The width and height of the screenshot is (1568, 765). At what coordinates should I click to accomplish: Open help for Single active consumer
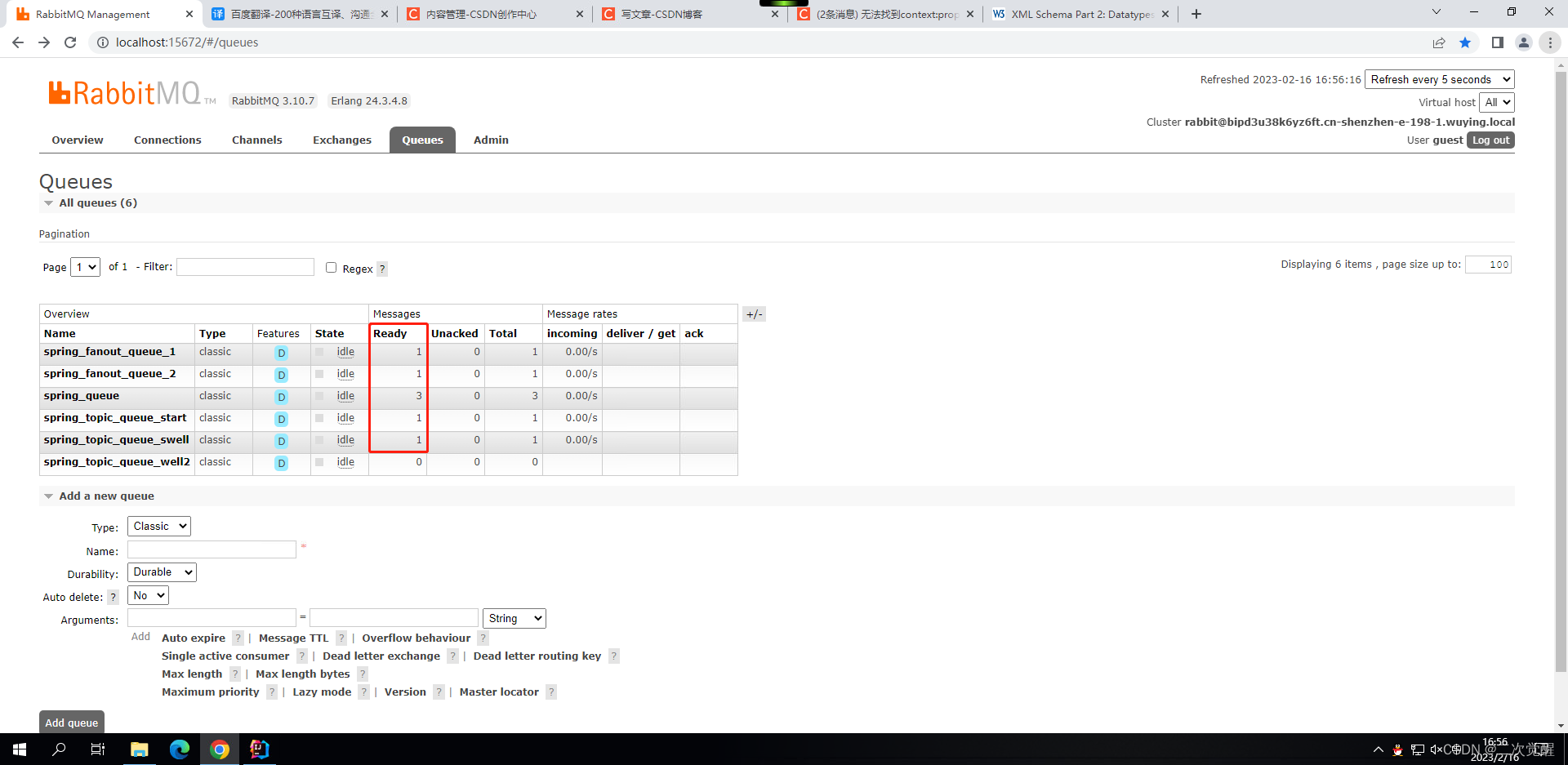coord(302,656)
